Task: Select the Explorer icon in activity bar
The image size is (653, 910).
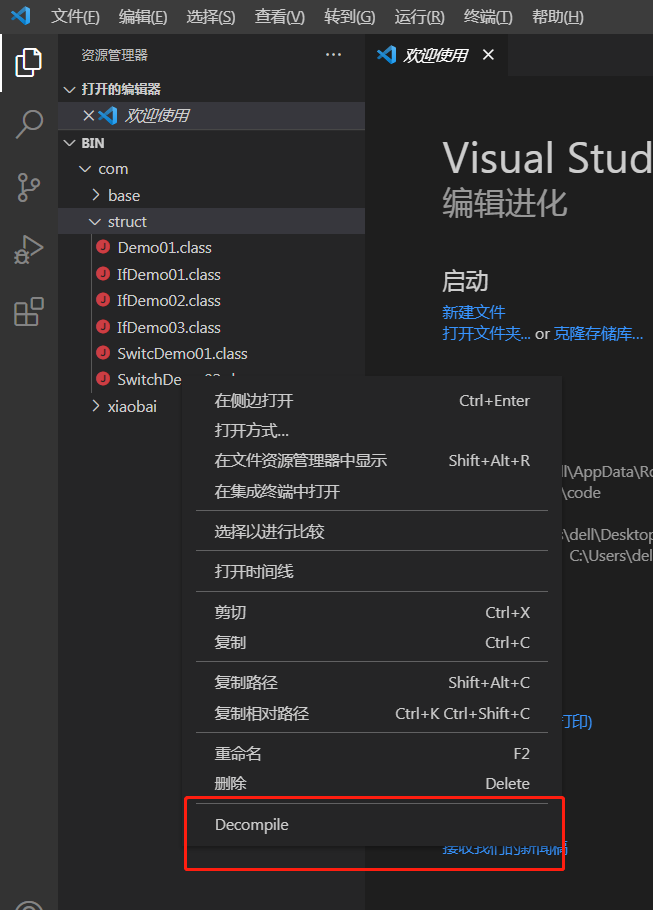Action: tap(28, 62)
